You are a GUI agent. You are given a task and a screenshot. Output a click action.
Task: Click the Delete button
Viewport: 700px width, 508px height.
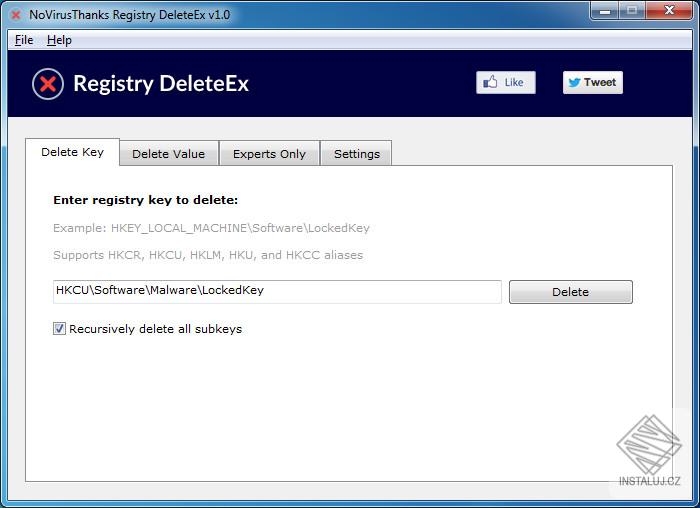(571, 292)
